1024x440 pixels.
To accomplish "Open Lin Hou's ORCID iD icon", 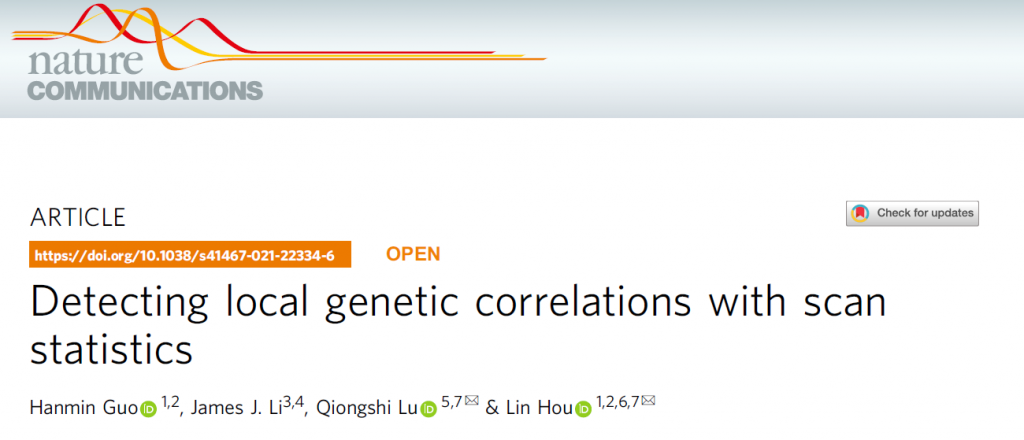I will pos(582,408).
